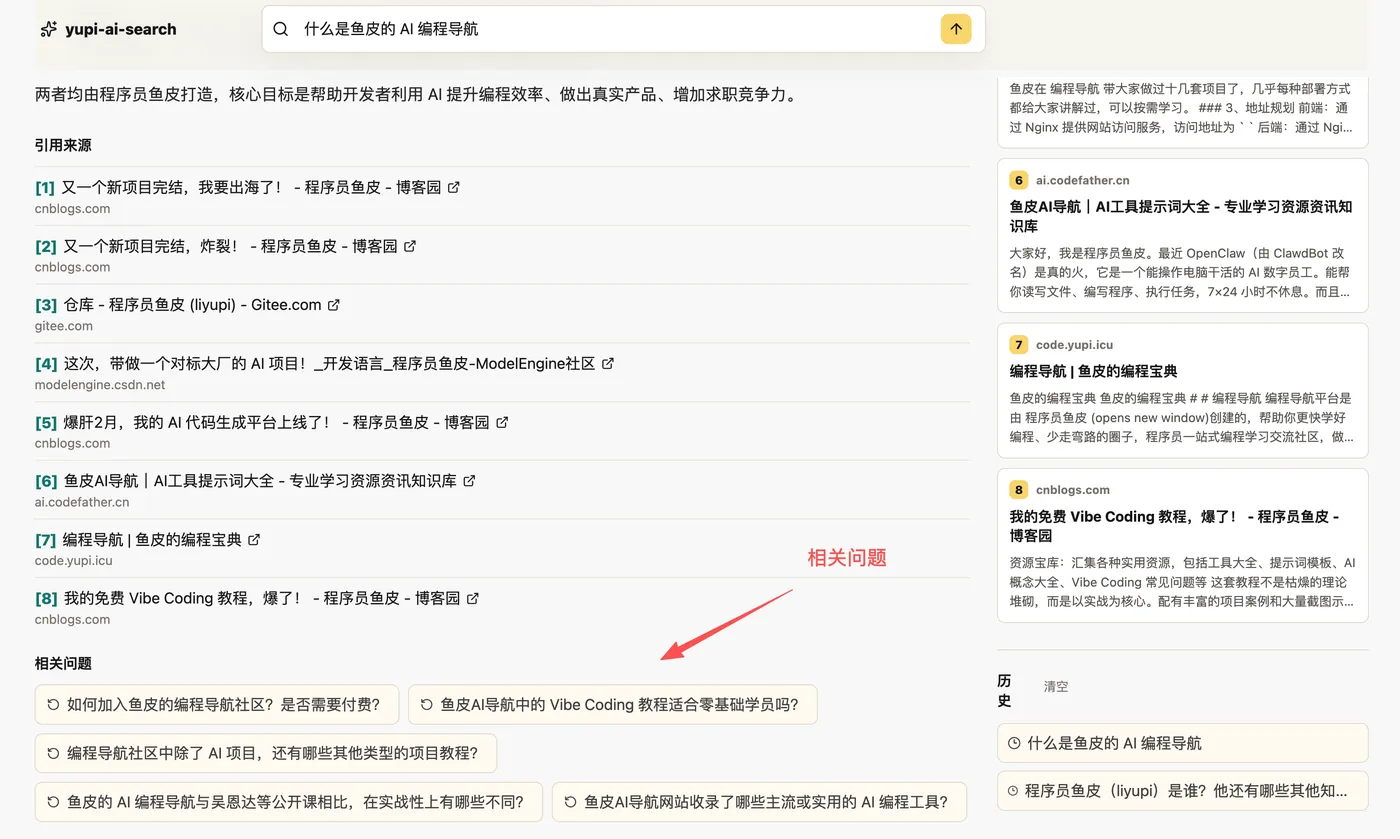This screenshot has height=839, width=1400.
Task: Open citation [6] 鱼皮AI导航 link
Action: [x=255, y=481]
